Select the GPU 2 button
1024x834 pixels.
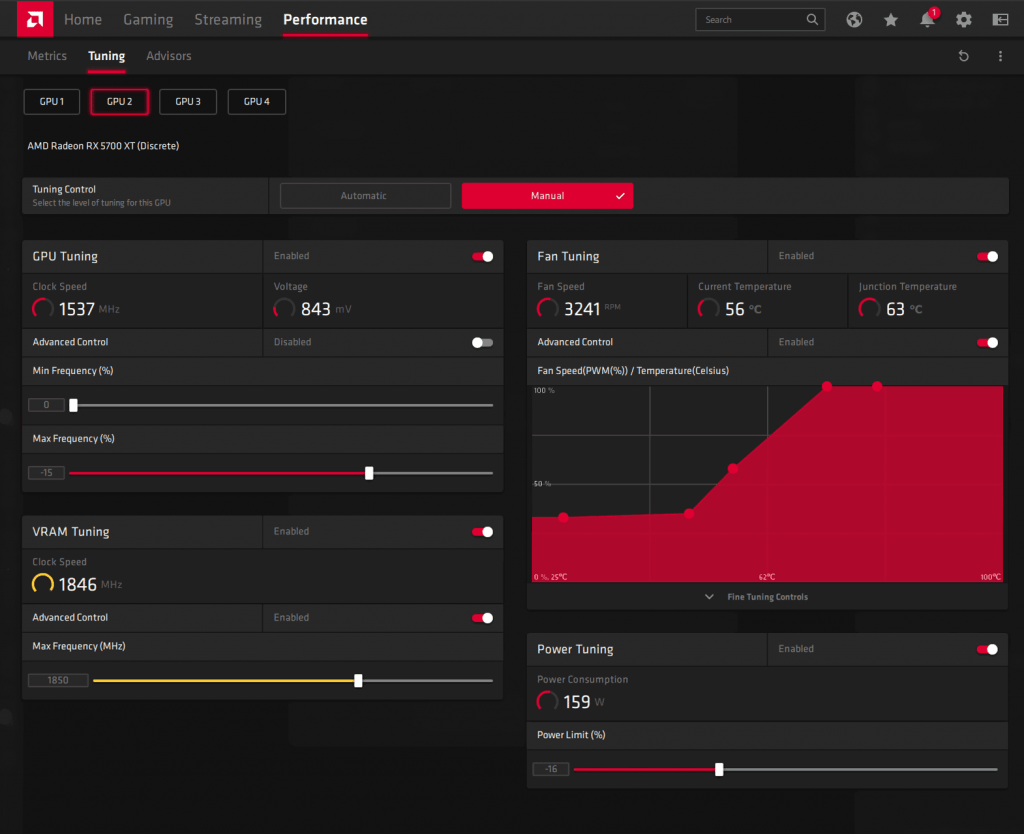tap(120, 102)
